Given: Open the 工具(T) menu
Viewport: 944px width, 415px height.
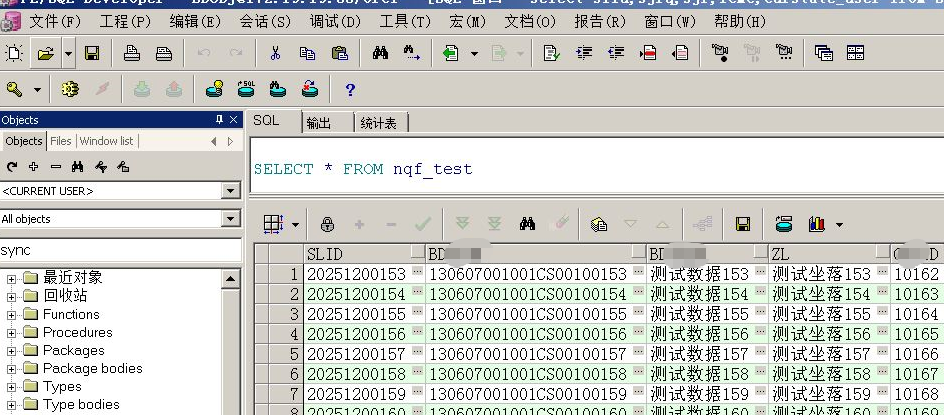Looking at the screenshot, I should pos(405,22).
